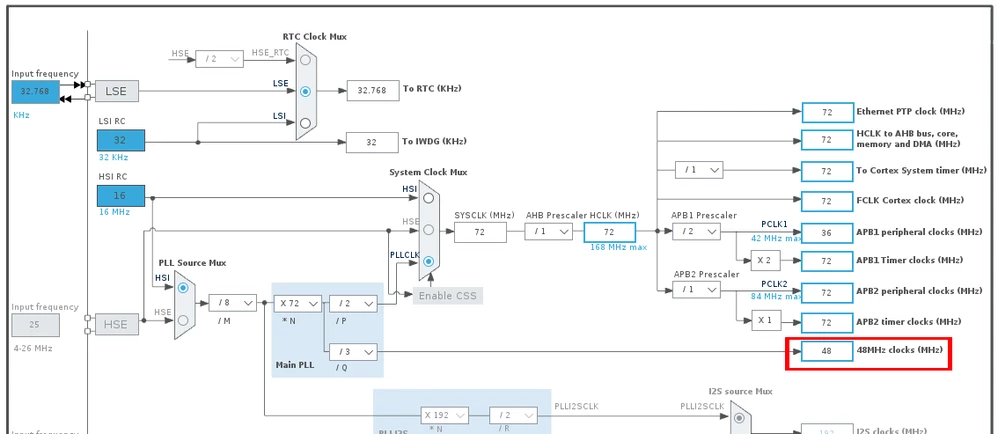Viewport: 998px width, 434px height.
Task: Click the APB1 X 2 timer multiplier box
Action: point(766,260)
